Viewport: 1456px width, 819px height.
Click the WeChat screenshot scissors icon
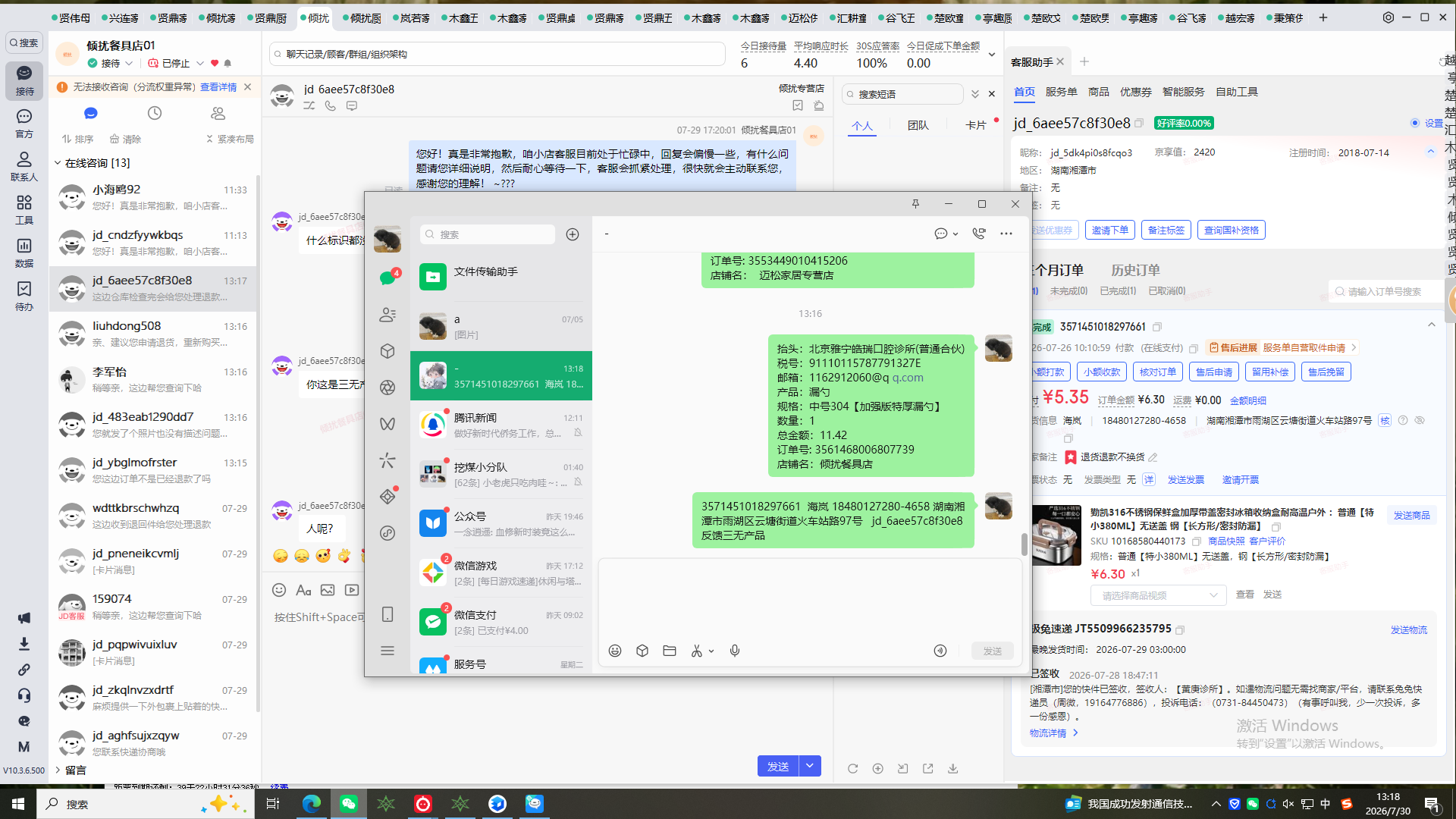[x=697, y=651]
